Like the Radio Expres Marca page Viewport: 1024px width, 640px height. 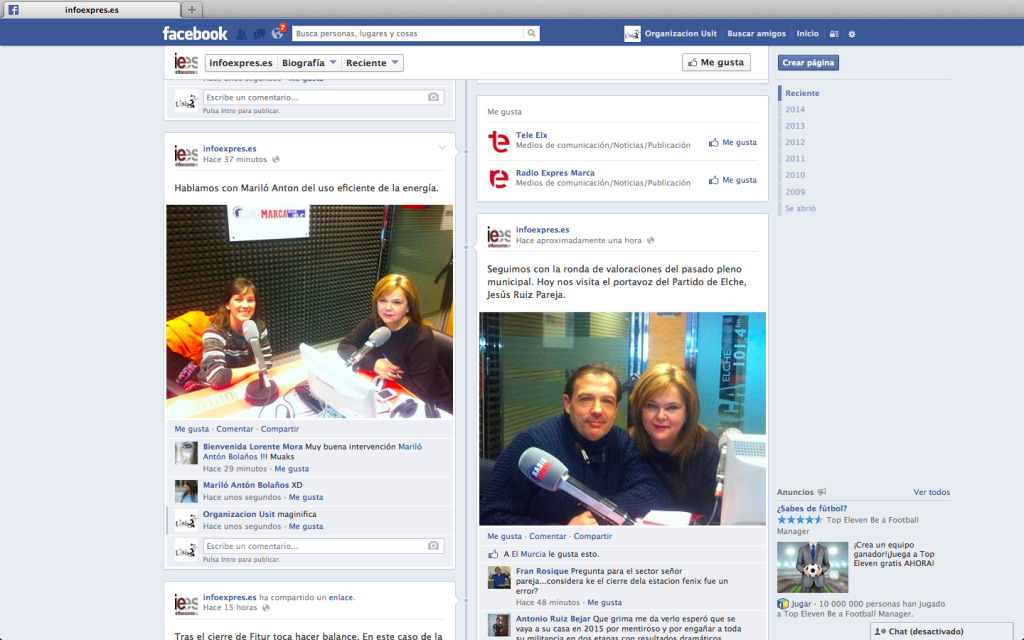tap(732, 180)
